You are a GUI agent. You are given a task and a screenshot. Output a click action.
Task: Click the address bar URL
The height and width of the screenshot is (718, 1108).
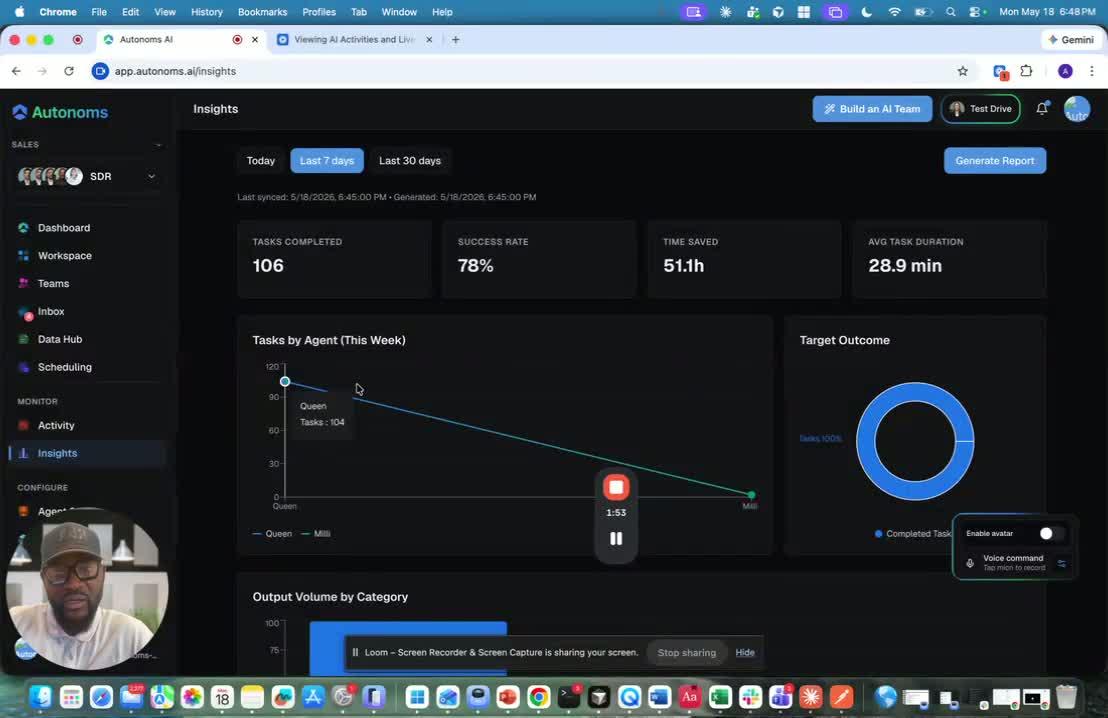click(175, 71)
